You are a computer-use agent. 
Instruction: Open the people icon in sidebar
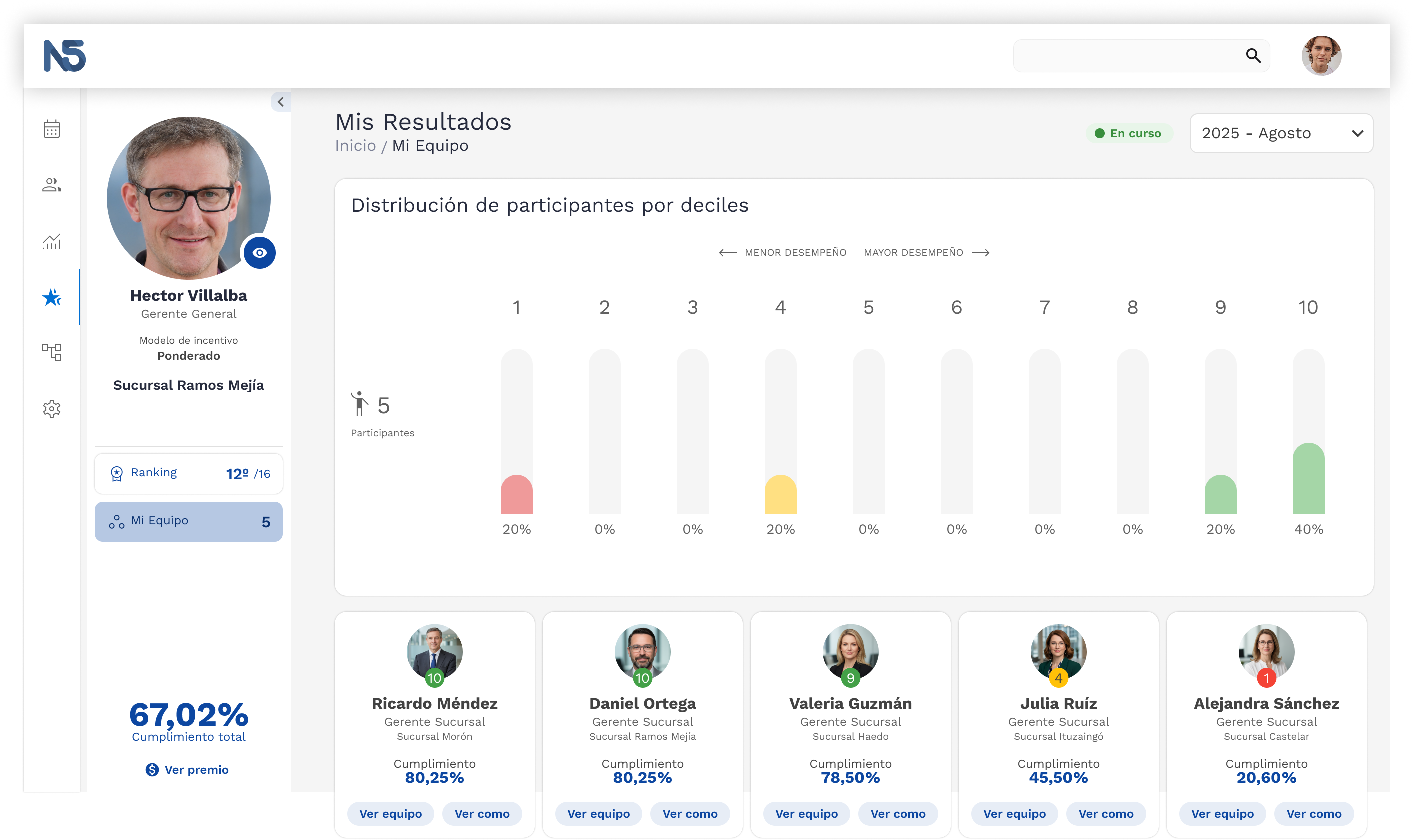coord(52,185)
